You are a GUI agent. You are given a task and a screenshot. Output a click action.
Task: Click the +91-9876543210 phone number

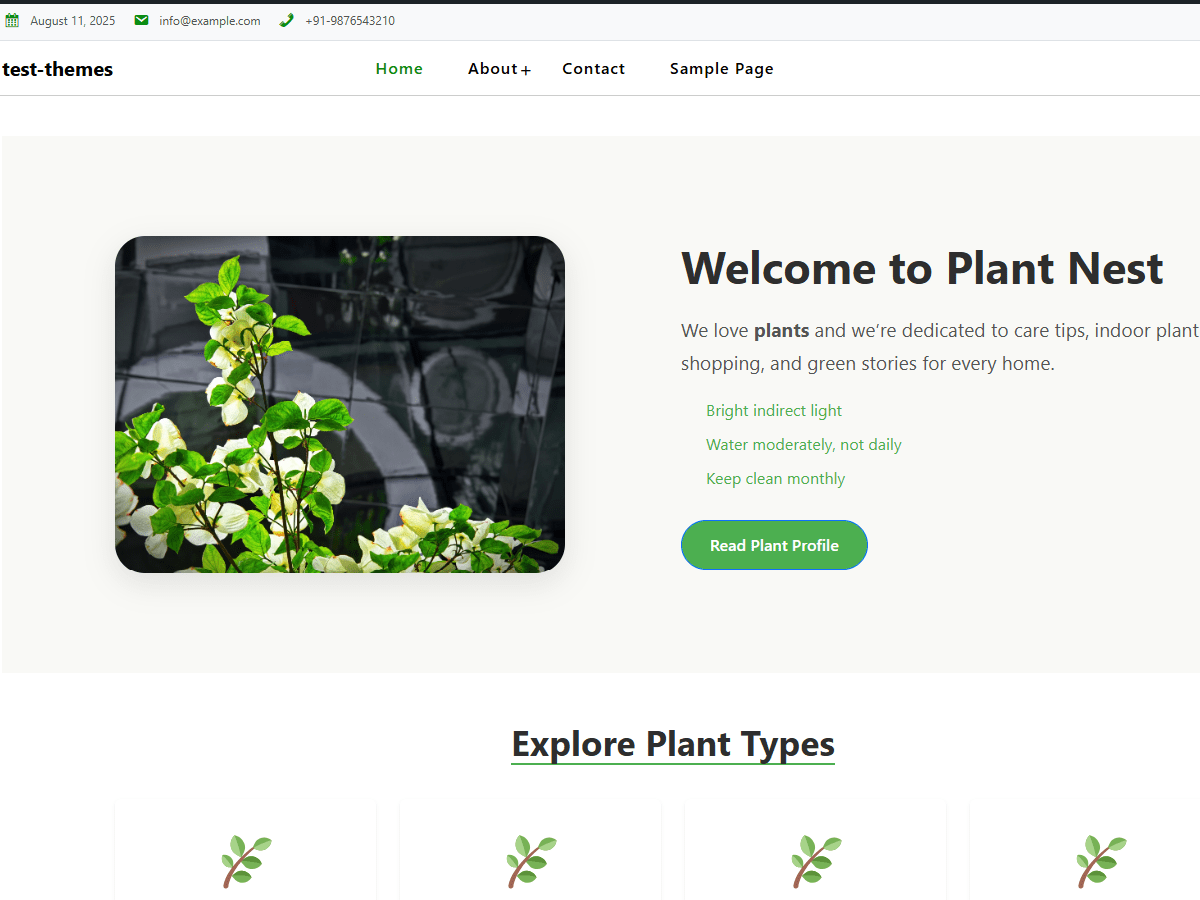click(x=350, y=21)
